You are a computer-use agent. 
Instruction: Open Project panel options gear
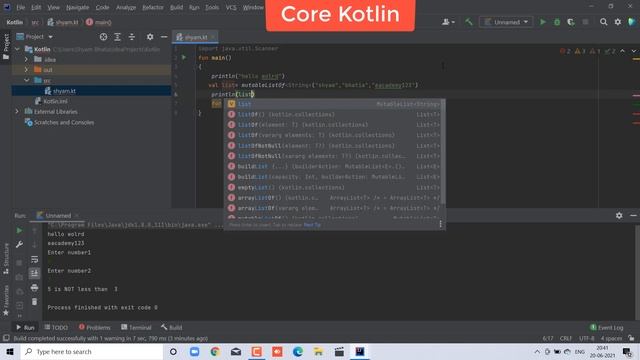pos(150,37)
